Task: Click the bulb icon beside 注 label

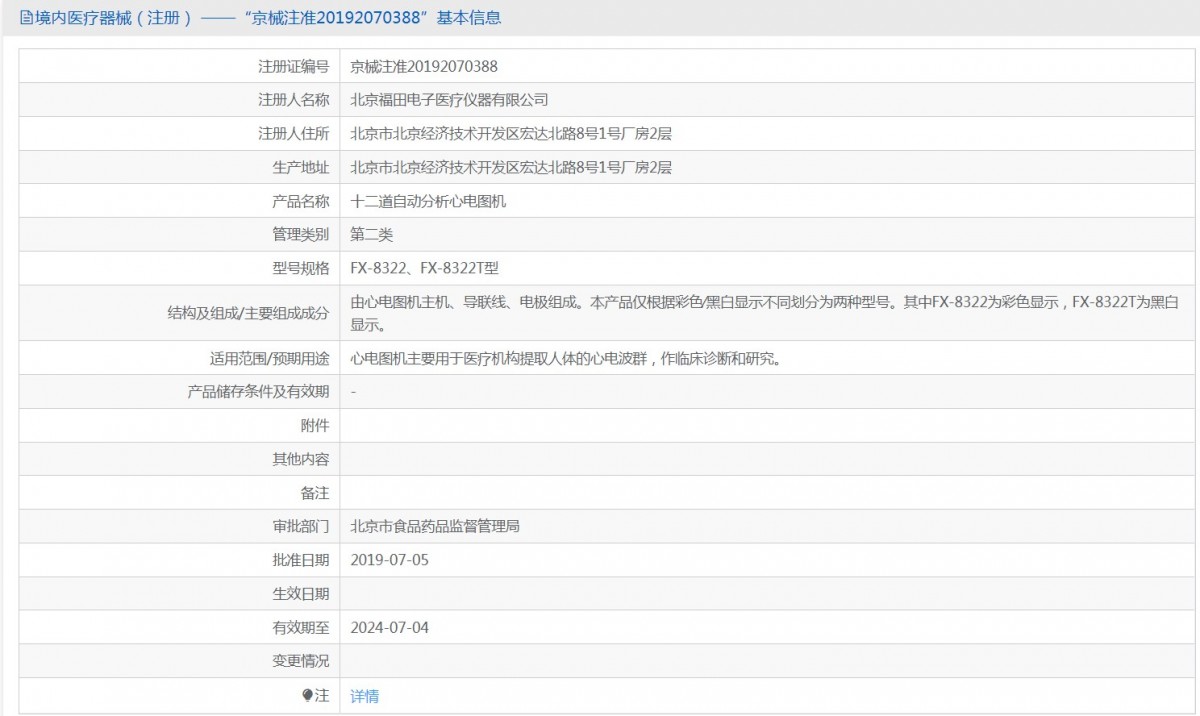Action: 308,695
